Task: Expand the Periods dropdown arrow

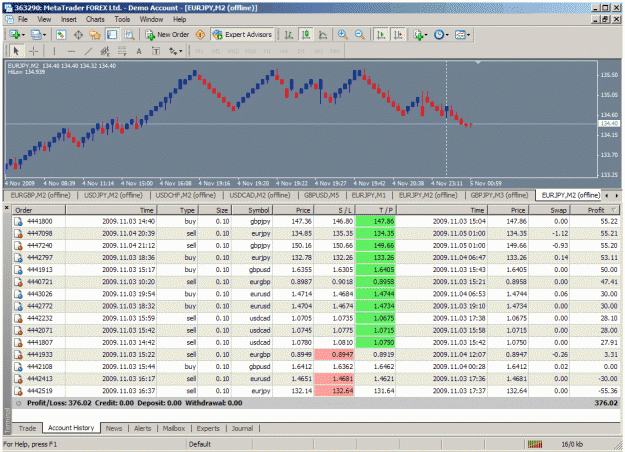Action: 447,35
